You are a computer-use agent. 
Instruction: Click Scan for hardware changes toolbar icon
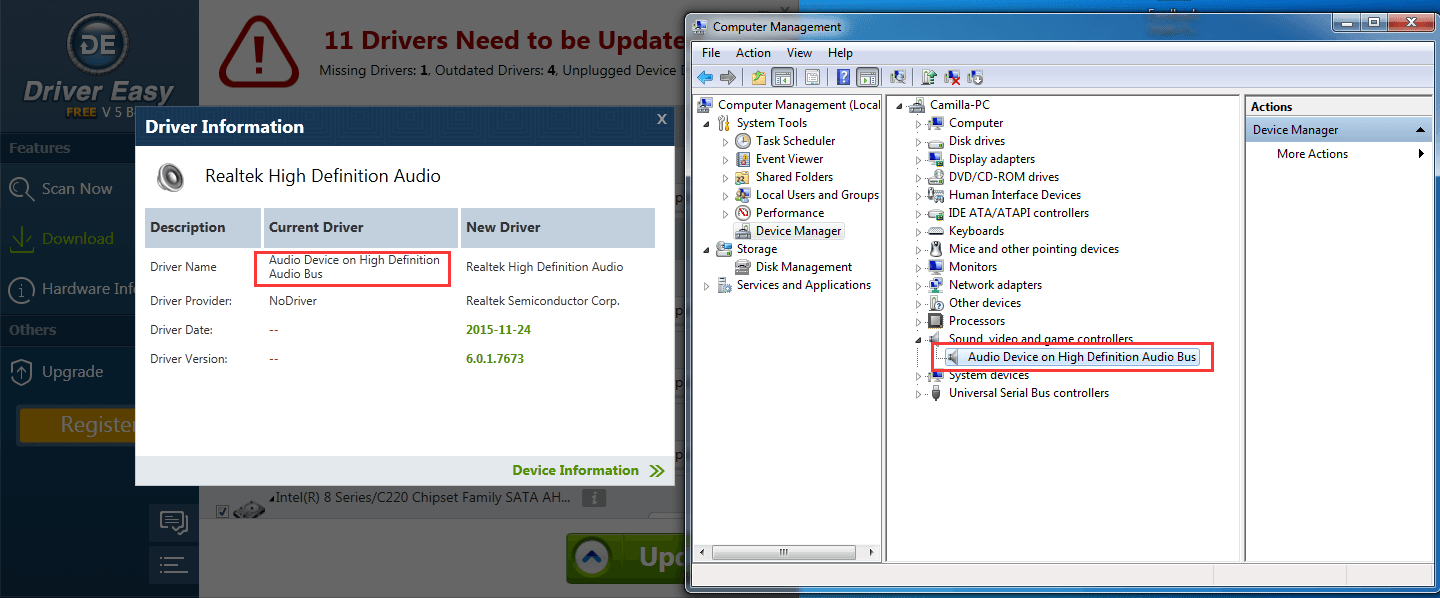[898, 77]
